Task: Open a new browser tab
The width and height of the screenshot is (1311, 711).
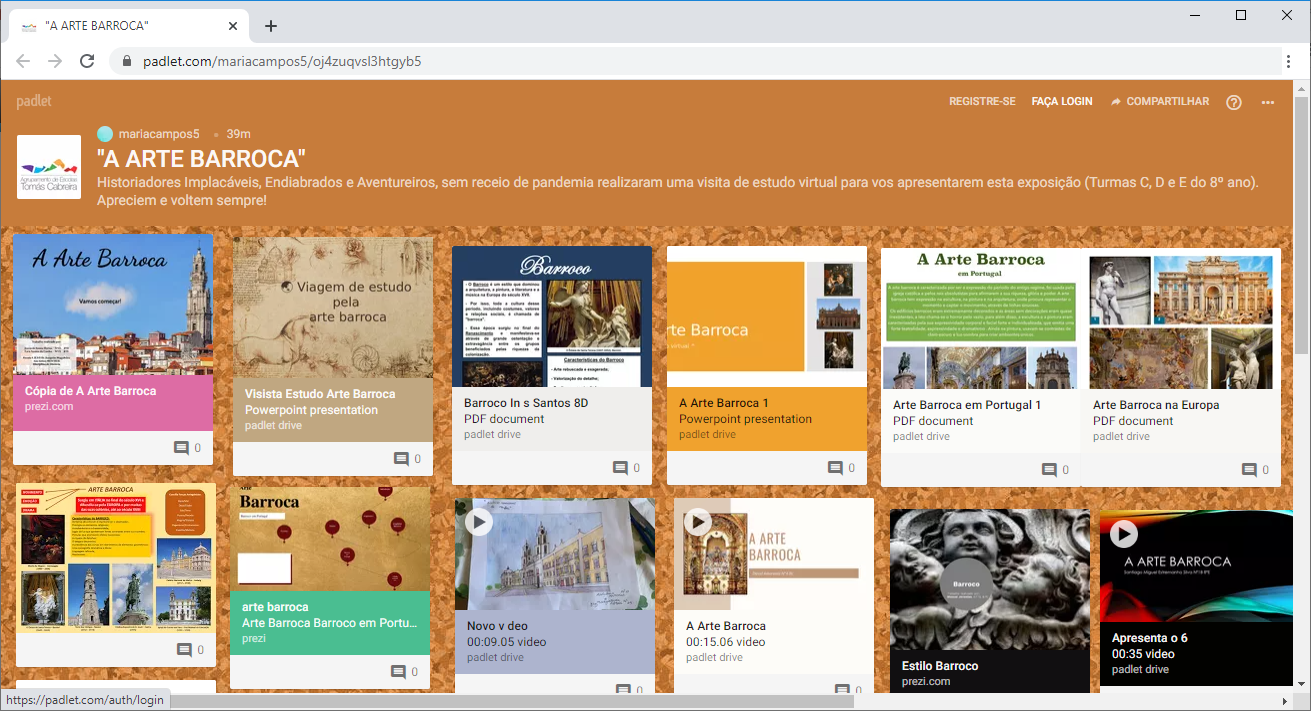Action: pyautogui.click(x=271, y=26)
